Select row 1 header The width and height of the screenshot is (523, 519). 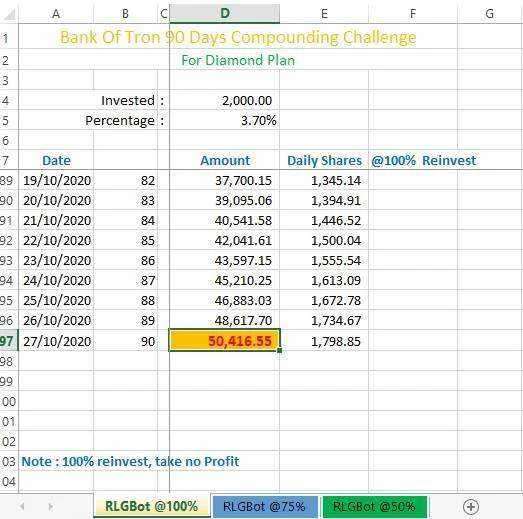9,38
